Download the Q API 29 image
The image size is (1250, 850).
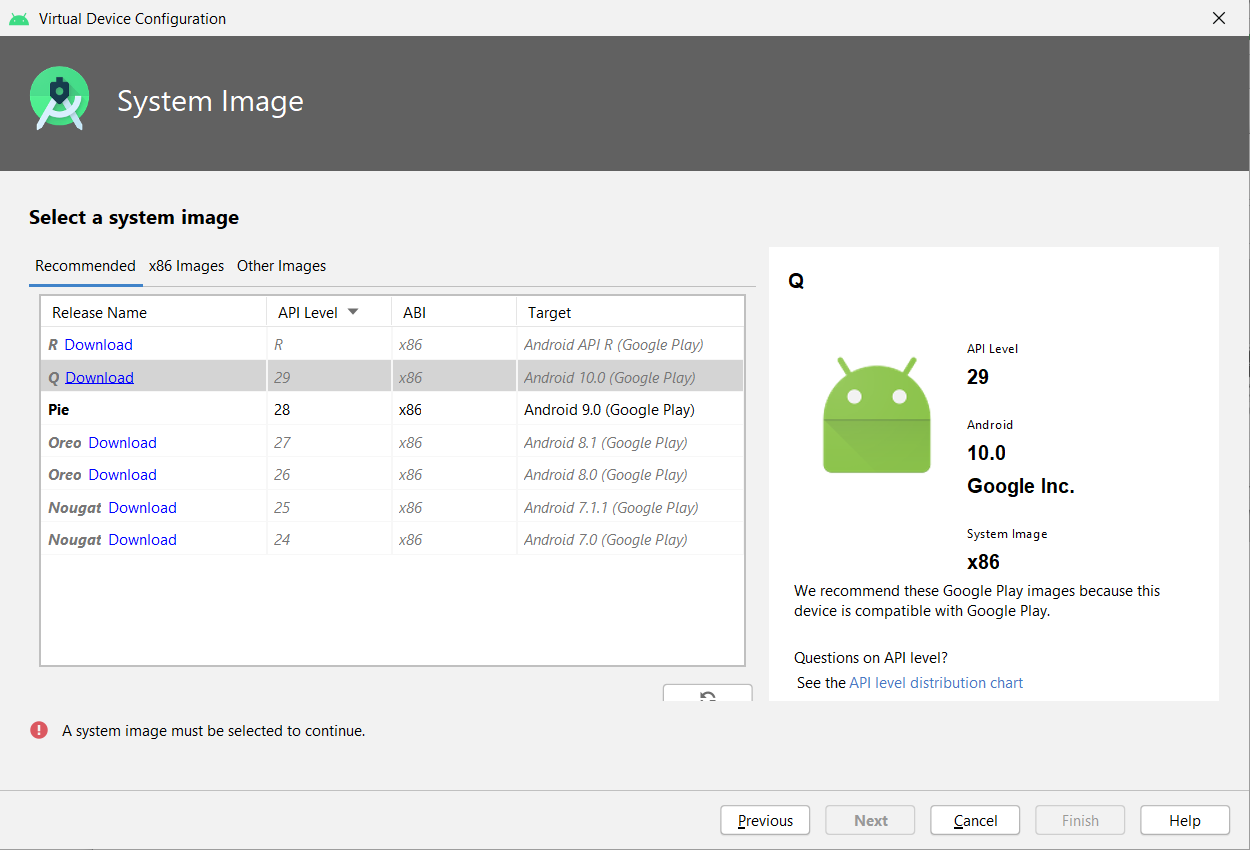tap(99, 377)
